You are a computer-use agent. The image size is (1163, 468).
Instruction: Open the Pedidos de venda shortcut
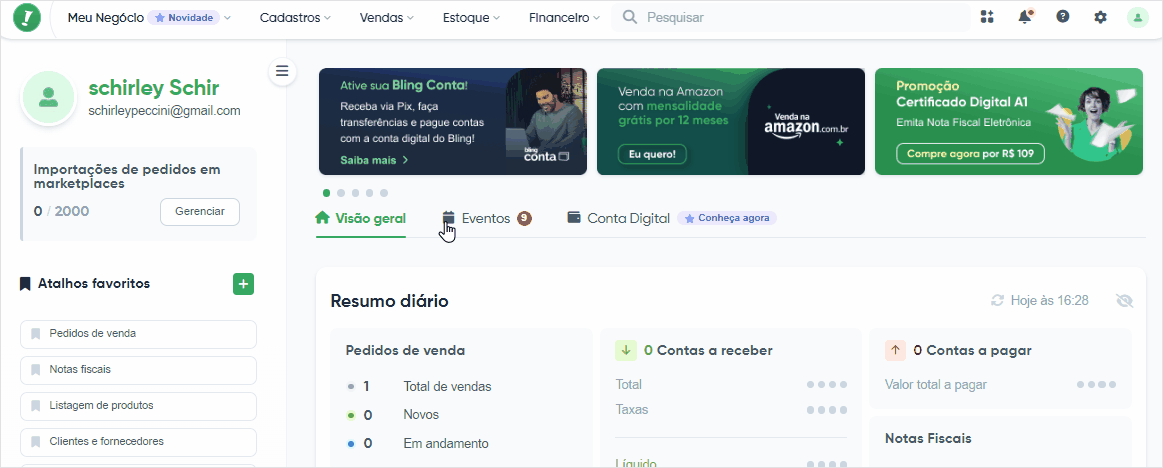click(138, 334)
